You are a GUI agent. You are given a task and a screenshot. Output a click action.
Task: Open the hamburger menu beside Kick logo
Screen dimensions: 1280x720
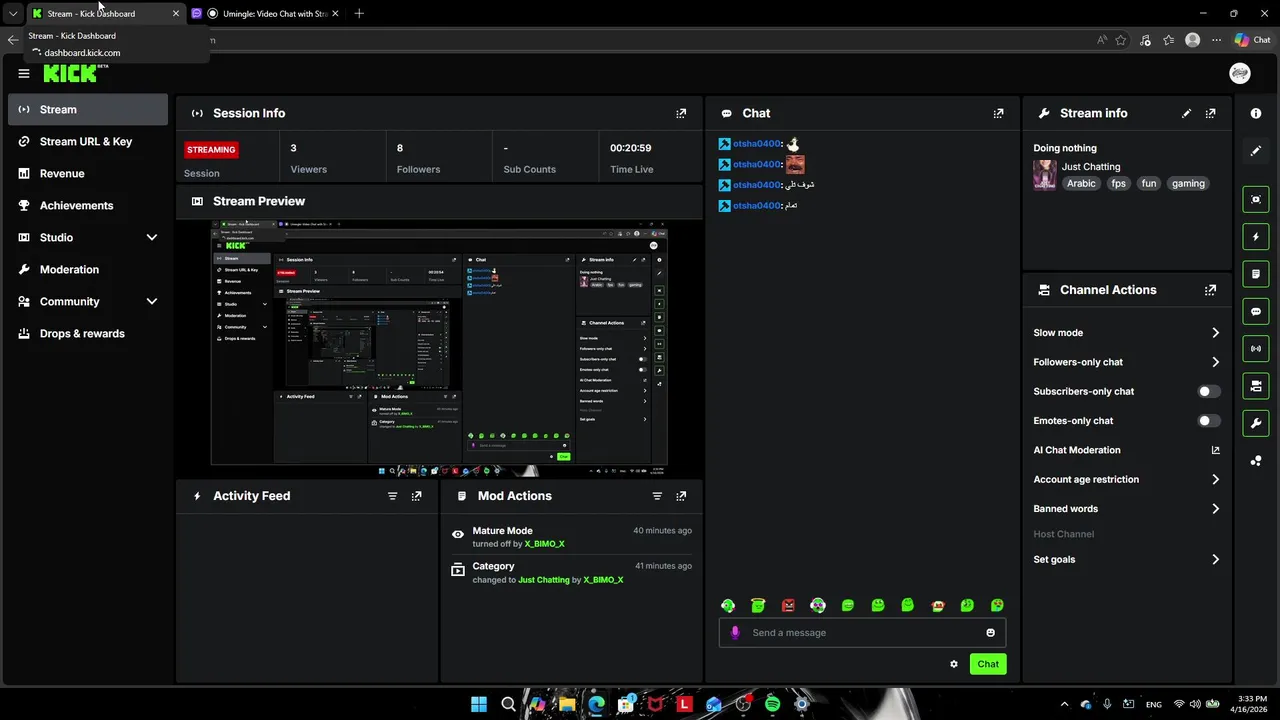coord(24,73)
